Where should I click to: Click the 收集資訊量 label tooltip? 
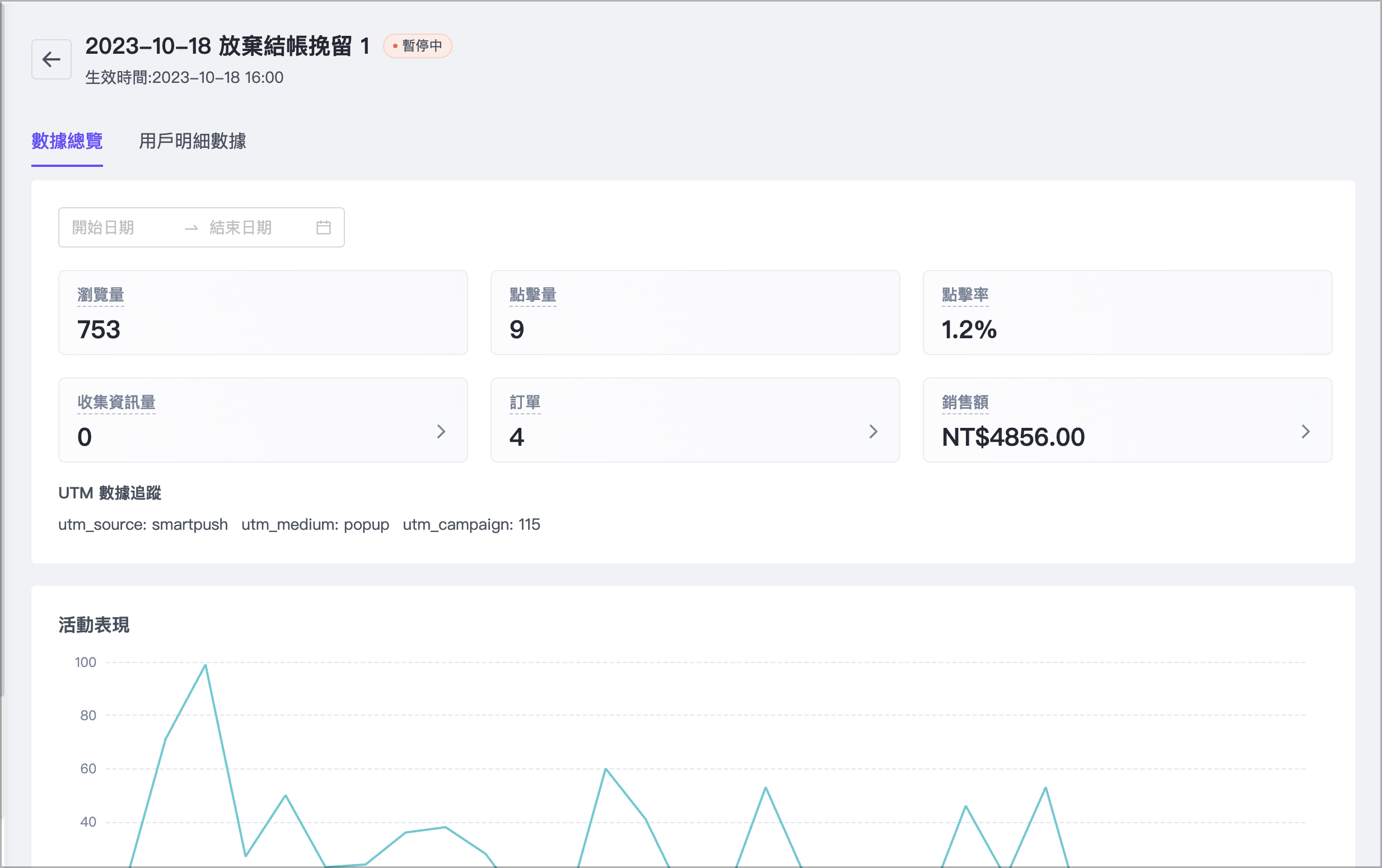click(116, 403)
